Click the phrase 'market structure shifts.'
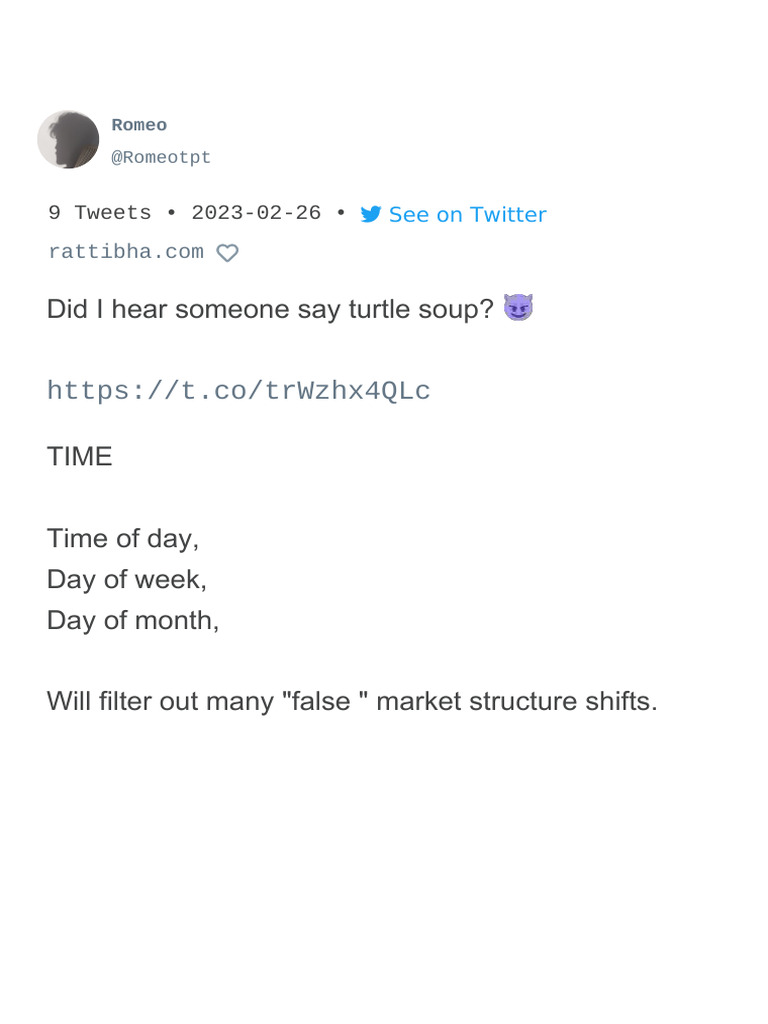Screen dimensions: 768x1024 point(517,701)
